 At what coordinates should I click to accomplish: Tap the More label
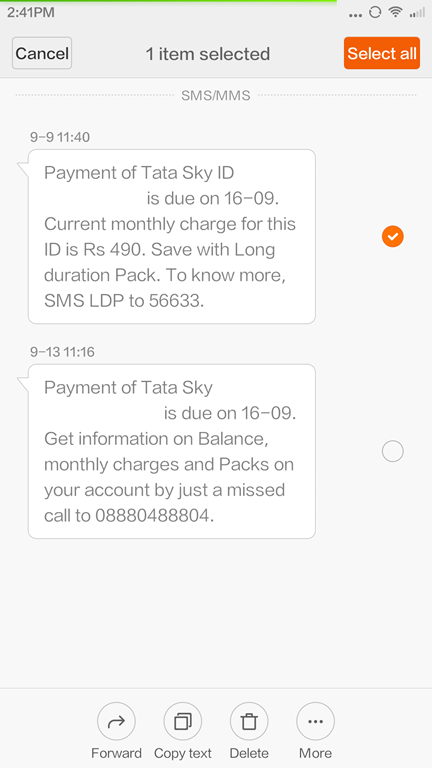315,753
